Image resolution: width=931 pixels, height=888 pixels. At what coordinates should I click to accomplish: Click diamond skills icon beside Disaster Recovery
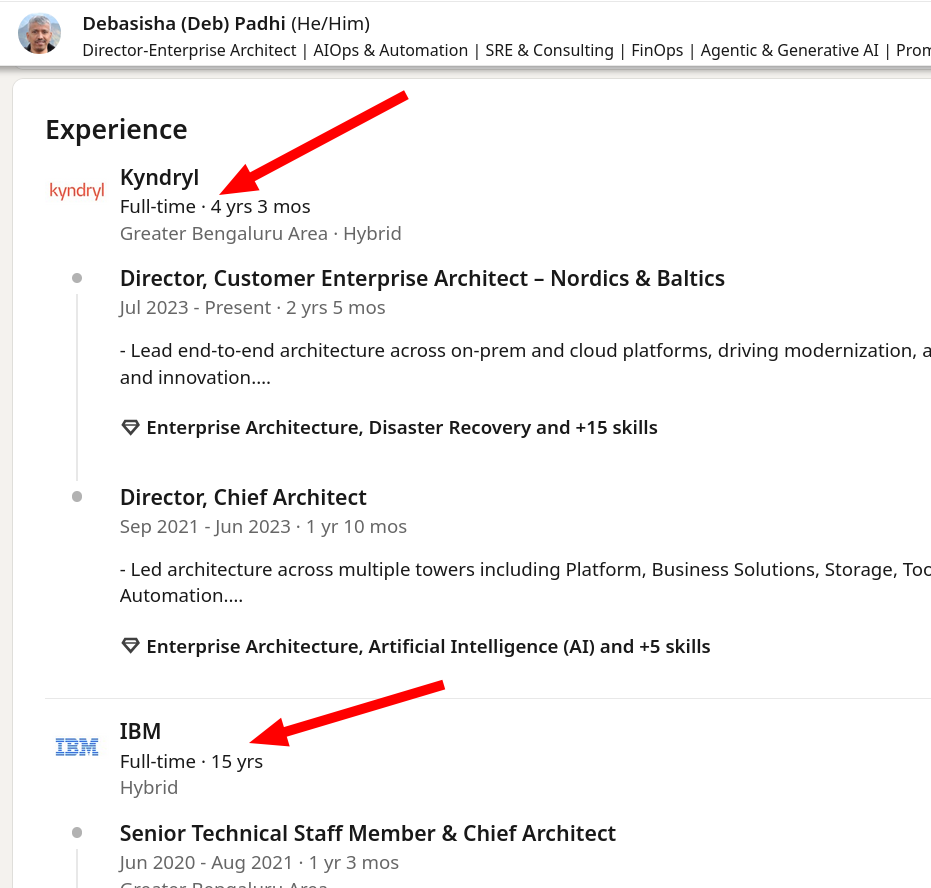tap(130, 428)
